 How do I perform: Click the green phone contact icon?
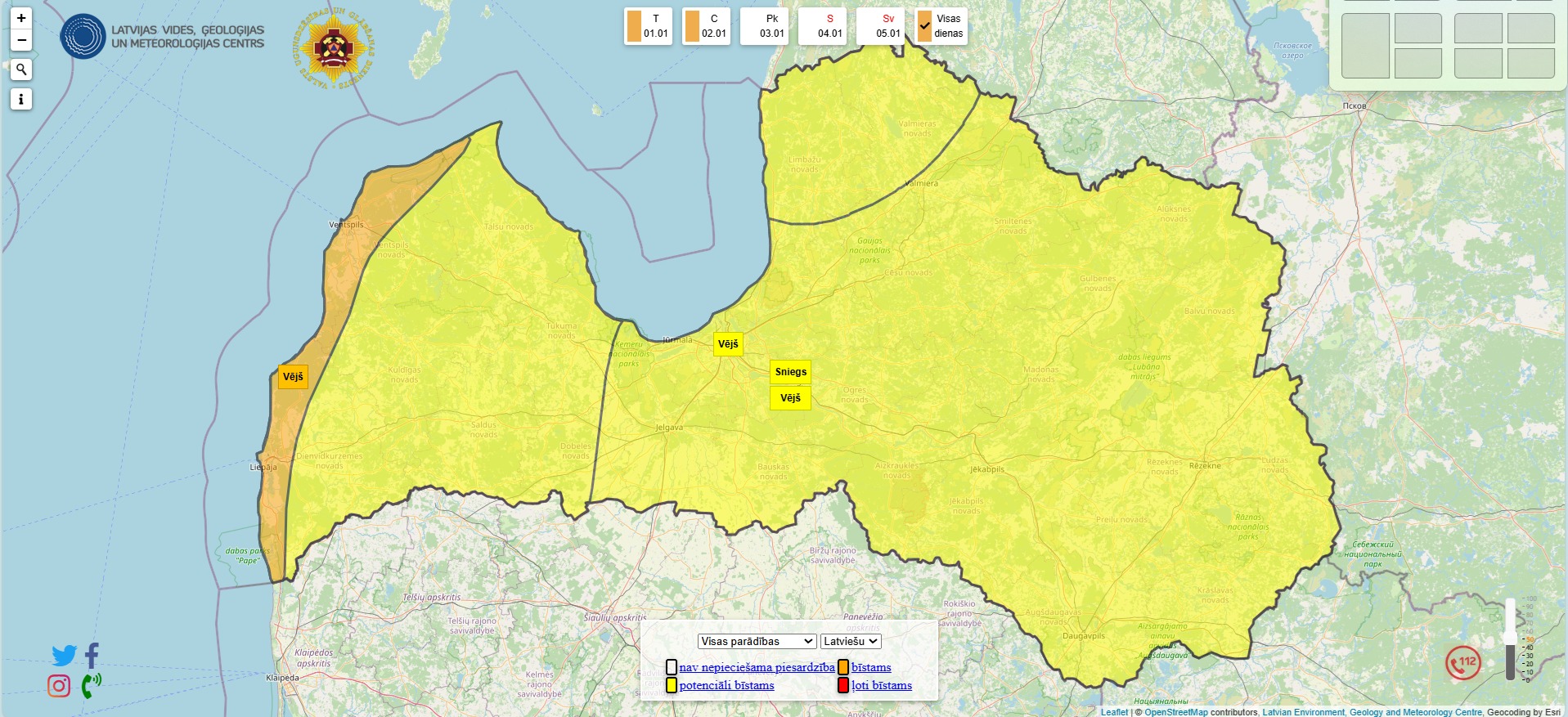[91, 685]
